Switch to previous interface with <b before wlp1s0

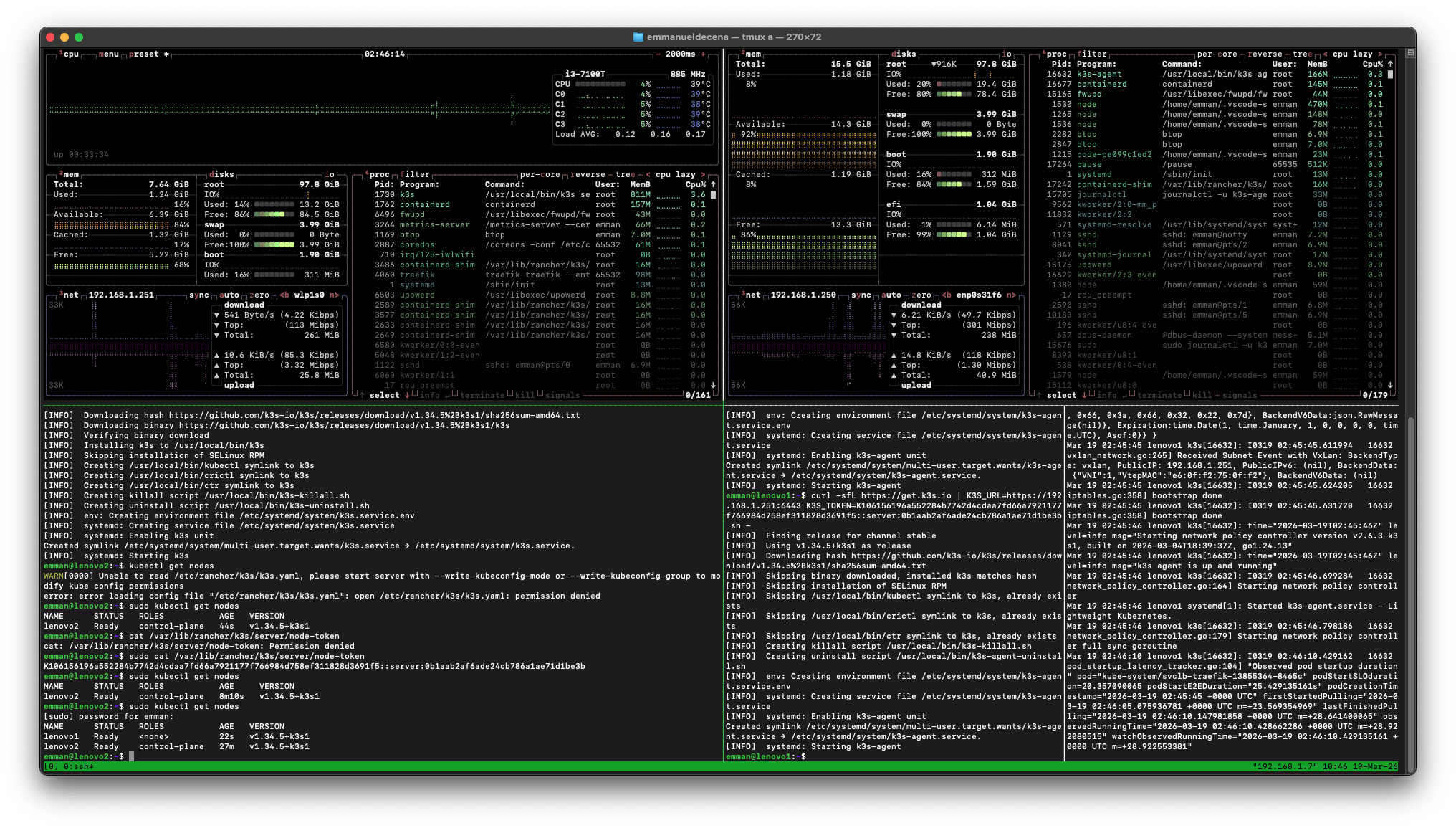point(284,295)
